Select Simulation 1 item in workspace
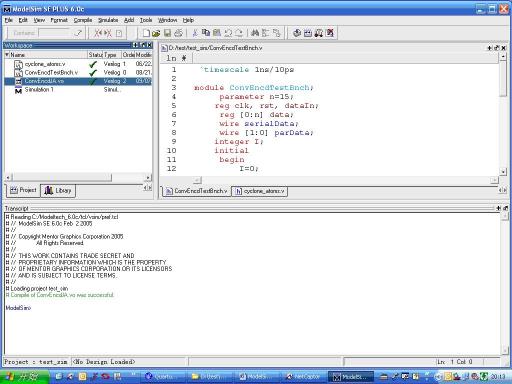This screenshot has width=512, height=384. (x=39, y=90)
